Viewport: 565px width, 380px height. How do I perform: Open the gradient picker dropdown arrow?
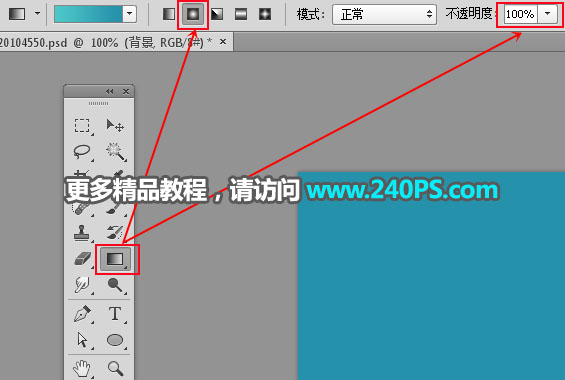pos(129,14)
